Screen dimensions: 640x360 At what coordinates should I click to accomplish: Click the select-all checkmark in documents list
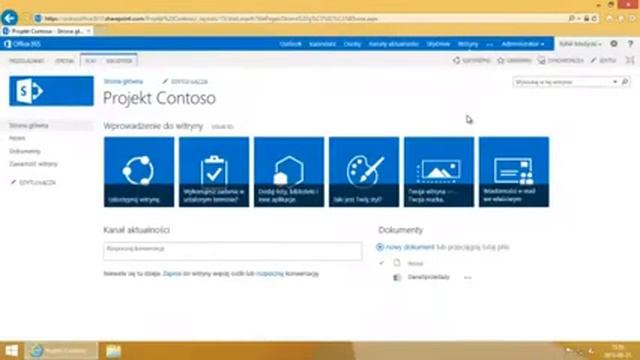(x=382, y=263)
